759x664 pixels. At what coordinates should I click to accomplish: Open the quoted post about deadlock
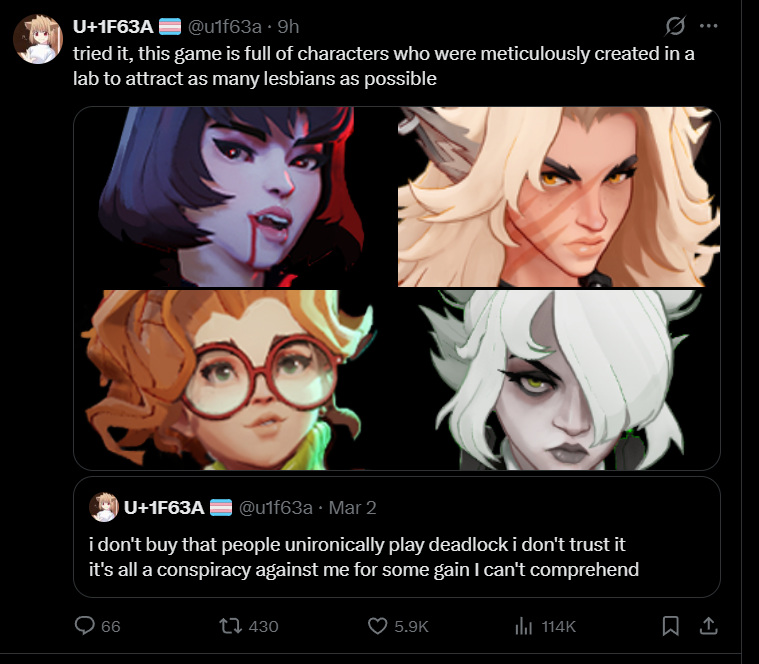point(396,537)
